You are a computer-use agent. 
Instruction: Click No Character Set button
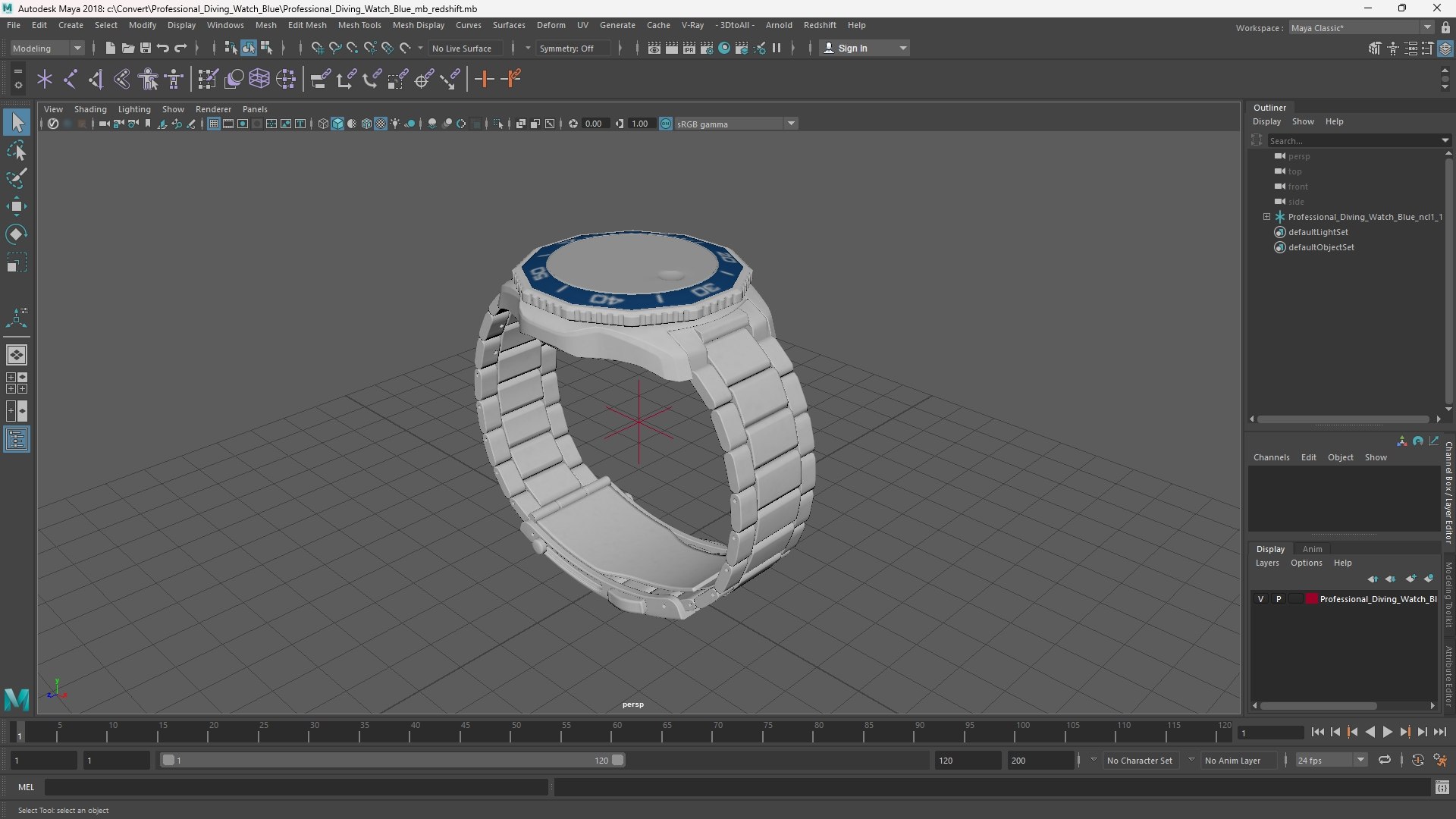[1139, 760]
